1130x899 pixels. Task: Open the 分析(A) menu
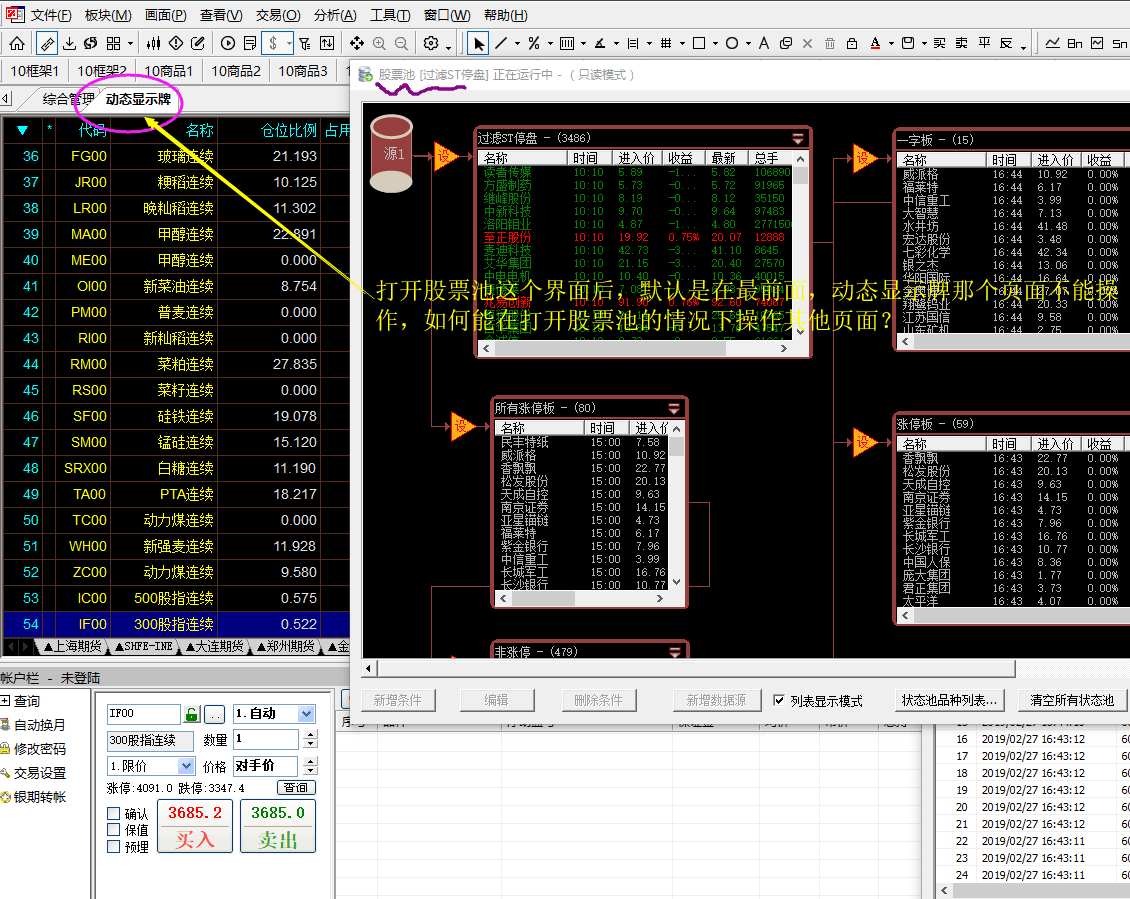(335, 15)
